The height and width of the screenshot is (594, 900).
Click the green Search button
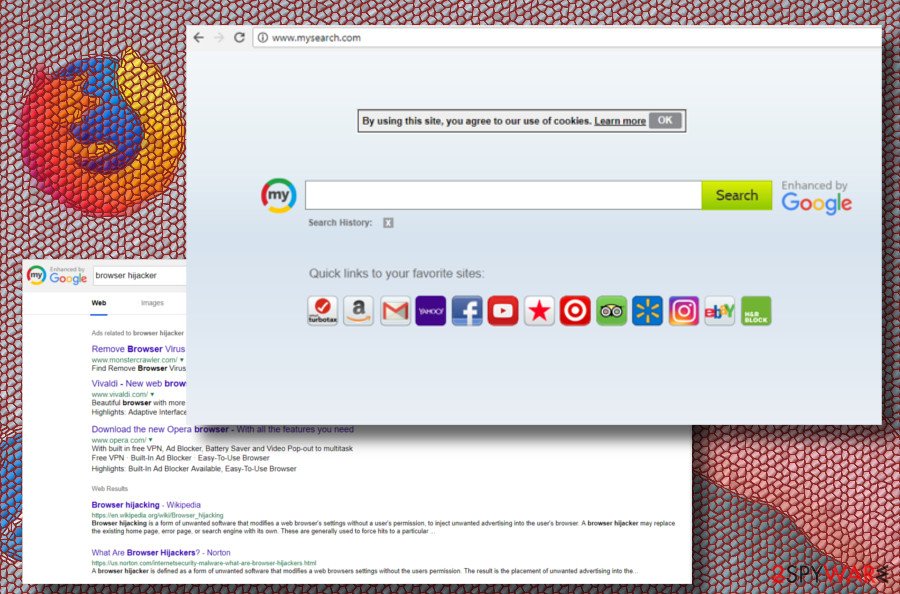click(736, 195)
